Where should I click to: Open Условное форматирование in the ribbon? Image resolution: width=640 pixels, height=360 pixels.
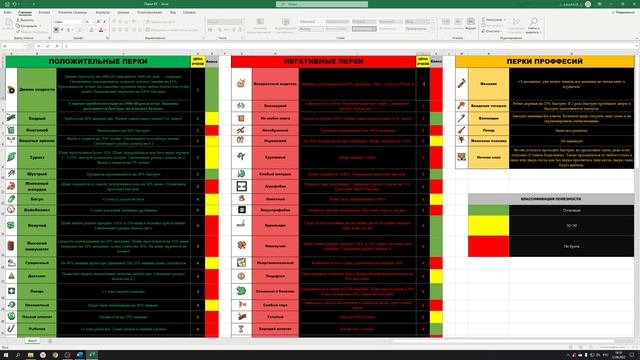(x=260, y=26)
